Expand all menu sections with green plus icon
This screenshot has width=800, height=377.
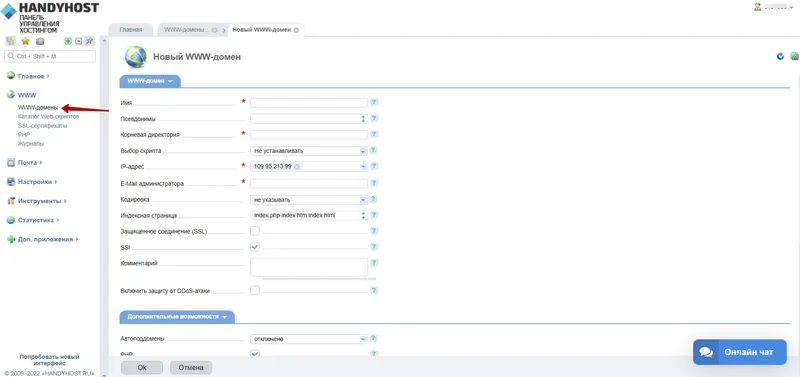point(67,41)
